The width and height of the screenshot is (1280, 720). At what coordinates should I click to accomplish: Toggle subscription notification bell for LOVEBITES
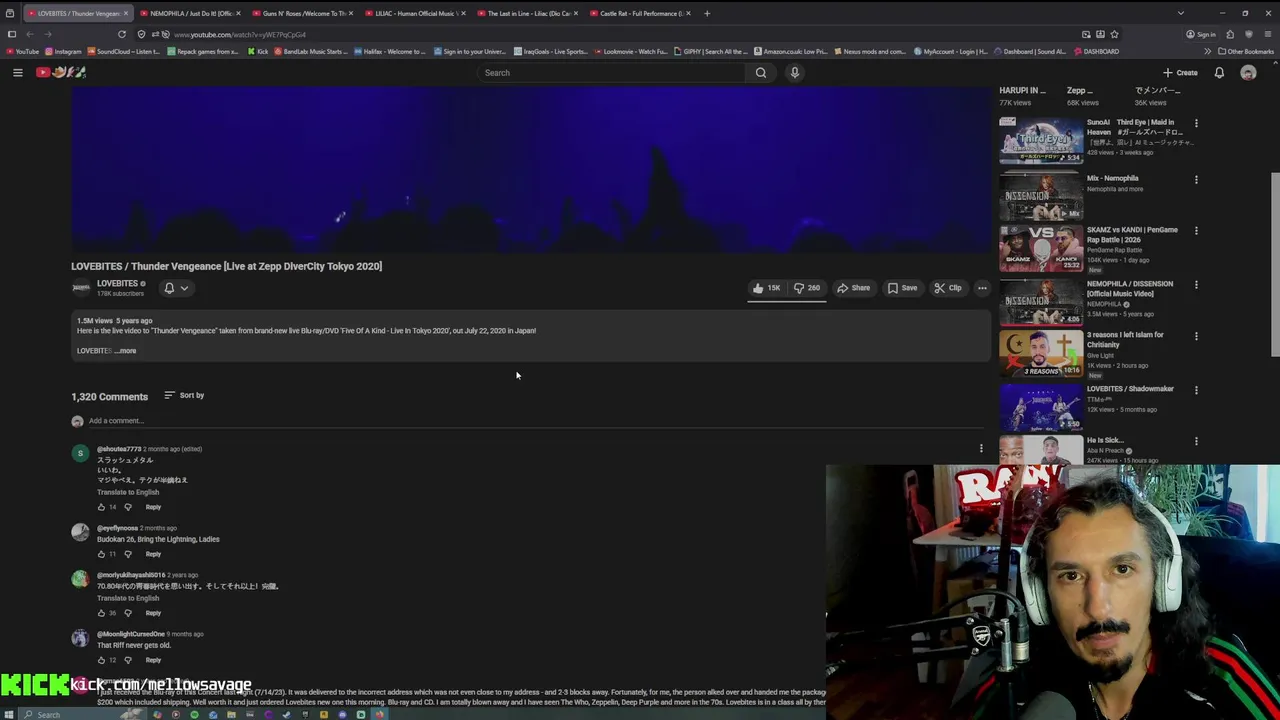pyautogui.click(x=169, y=288)
